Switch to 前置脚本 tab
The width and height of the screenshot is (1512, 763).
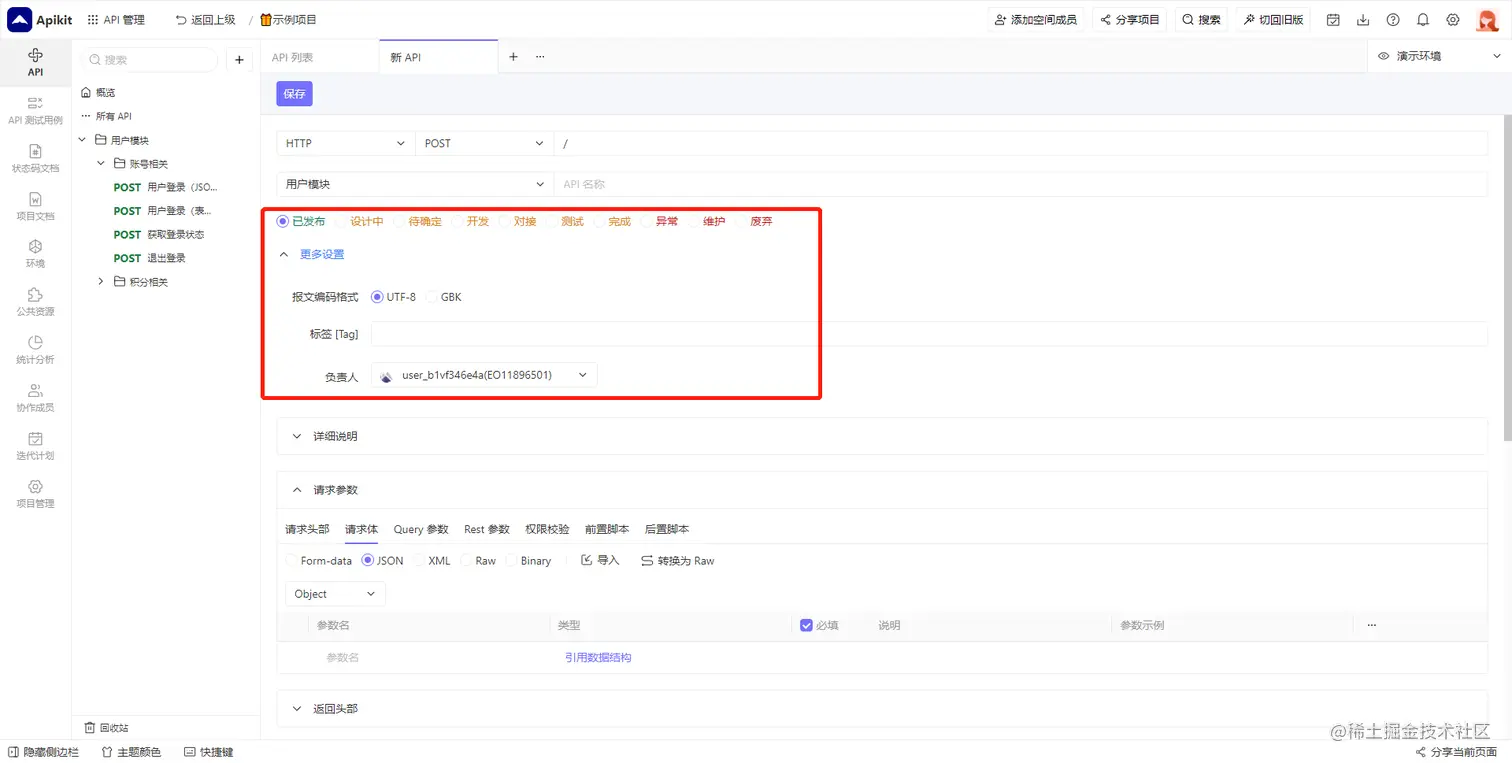pyautogui.click(x=607, y=529)
